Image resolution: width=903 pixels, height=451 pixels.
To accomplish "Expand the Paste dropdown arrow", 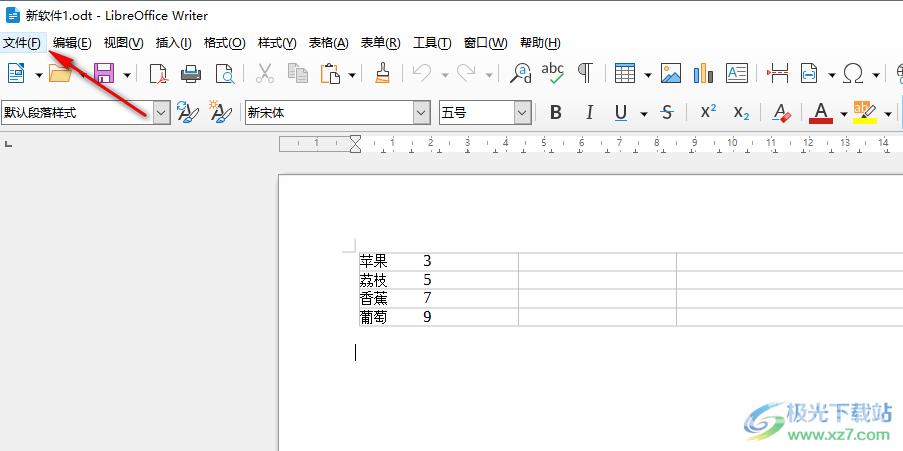I will click(352, 75).
